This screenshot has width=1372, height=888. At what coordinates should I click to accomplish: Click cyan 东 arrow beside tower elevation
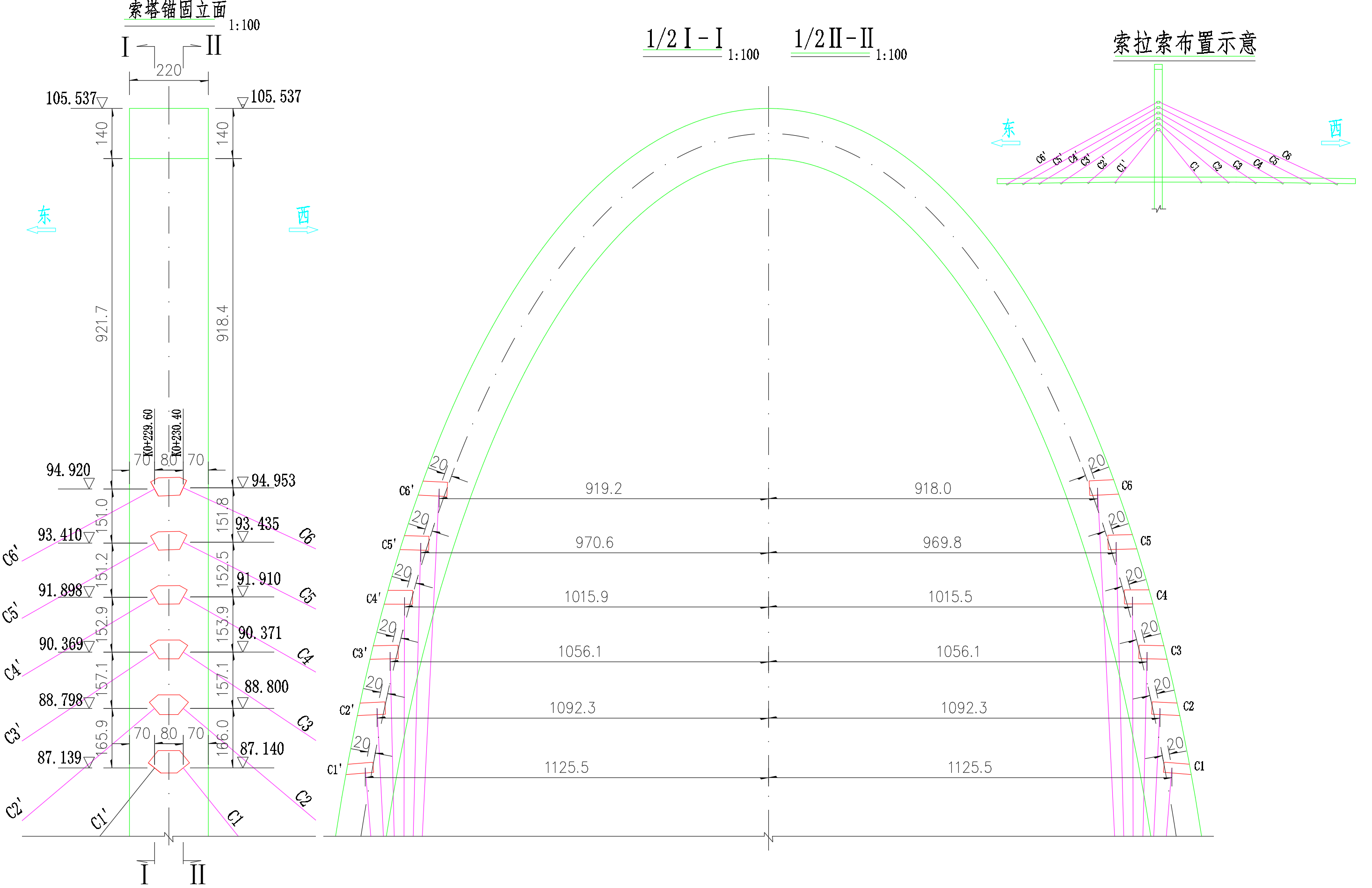pyautogui.click(x=42, y=229)
